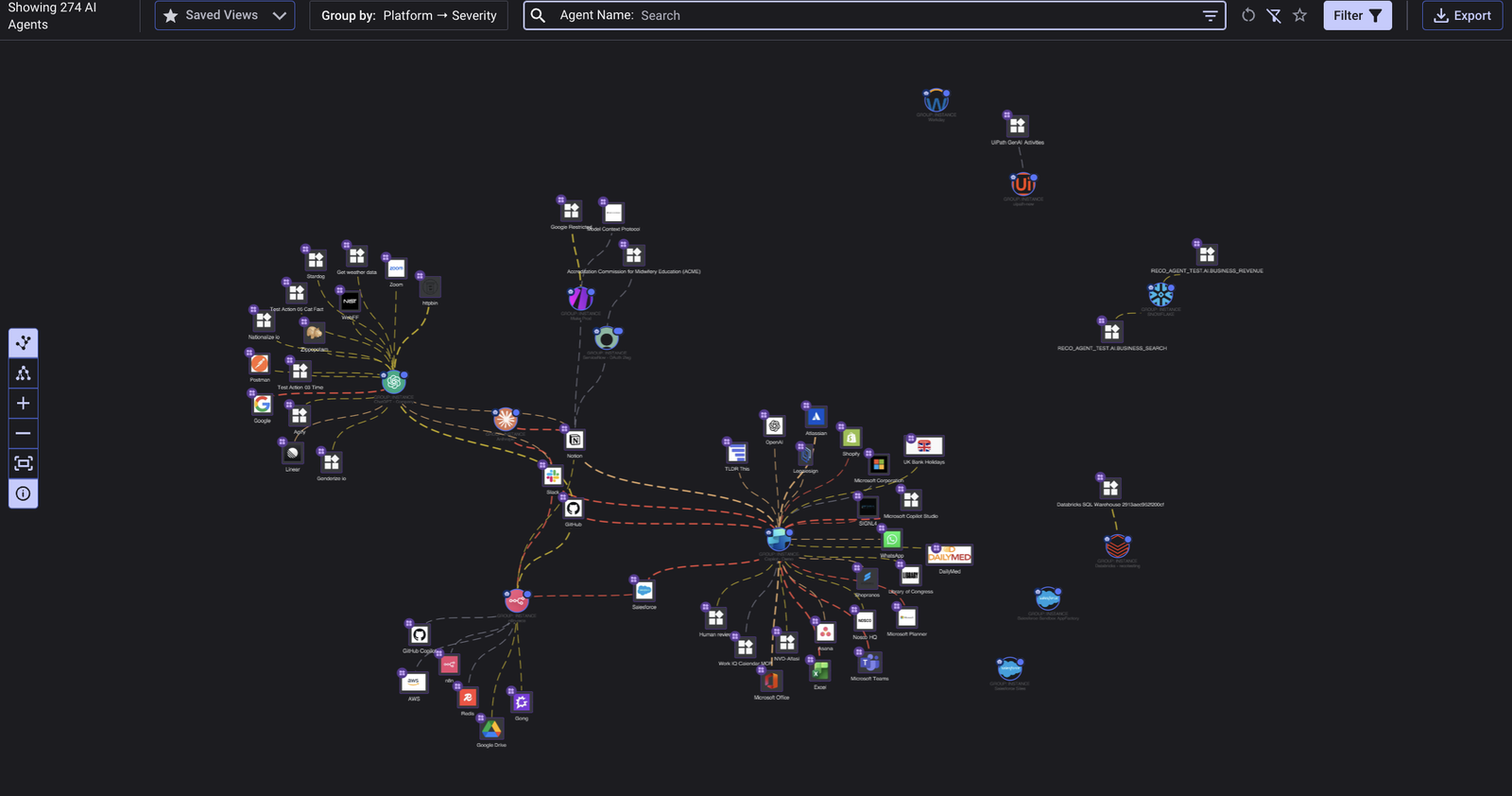Select the Databricks group instance node
The height and width of the screenshot is (796, 1512).
(x=1118, y=545)
